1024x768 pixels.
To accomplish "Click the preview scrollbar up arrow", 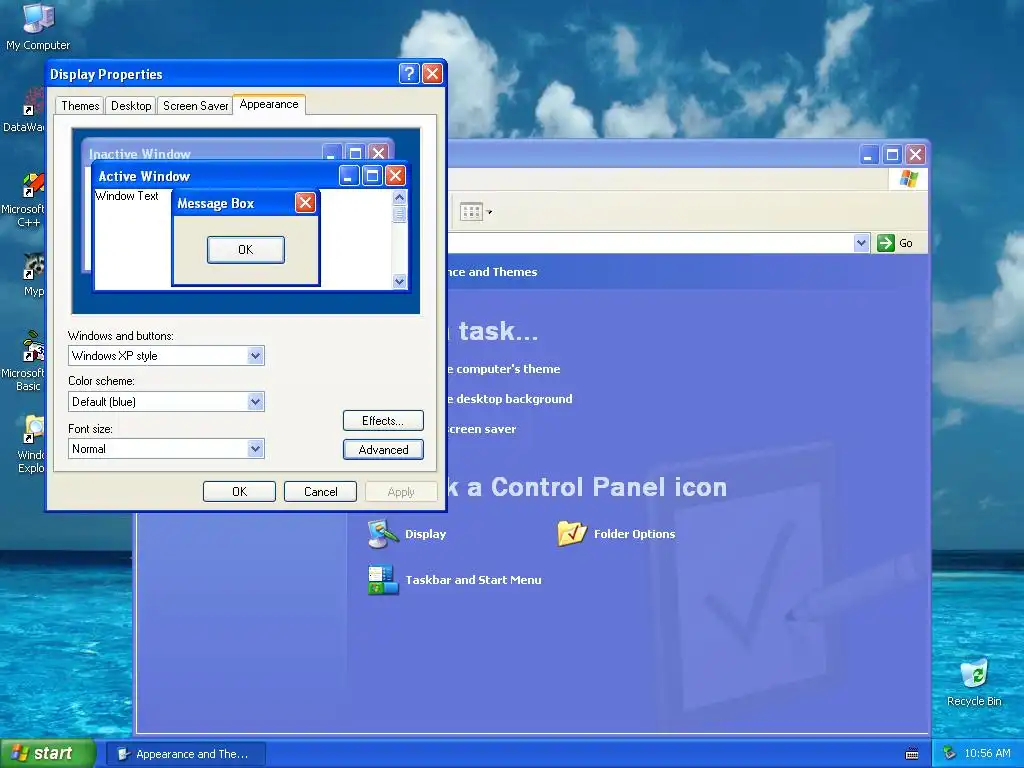I will (399, 197).
